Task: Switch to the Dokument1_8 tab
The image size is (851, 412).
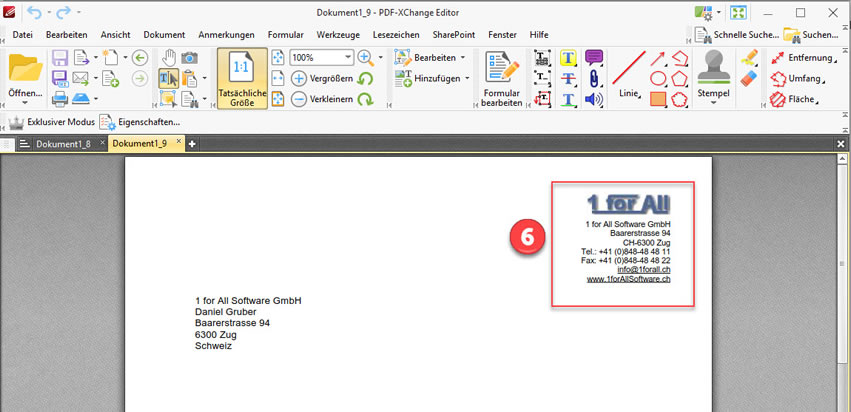Action: tap(63, 144)
